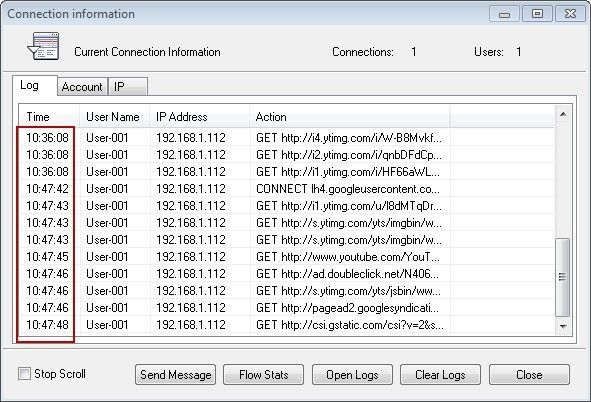Click the Current Connection Information icon
The width and height of the screenshot is (591, 402).
pos(43,47)
